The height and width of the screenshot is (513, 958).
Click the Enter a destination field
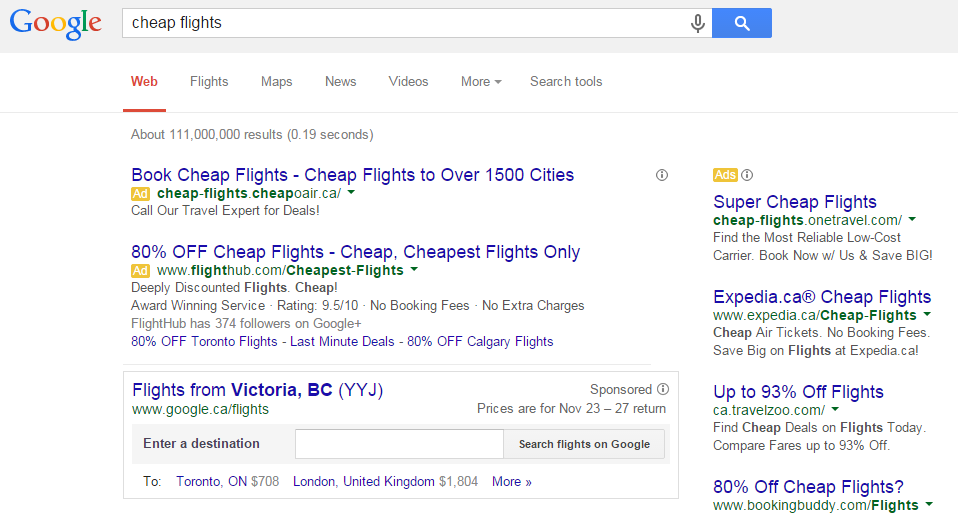tap(399, 444)
